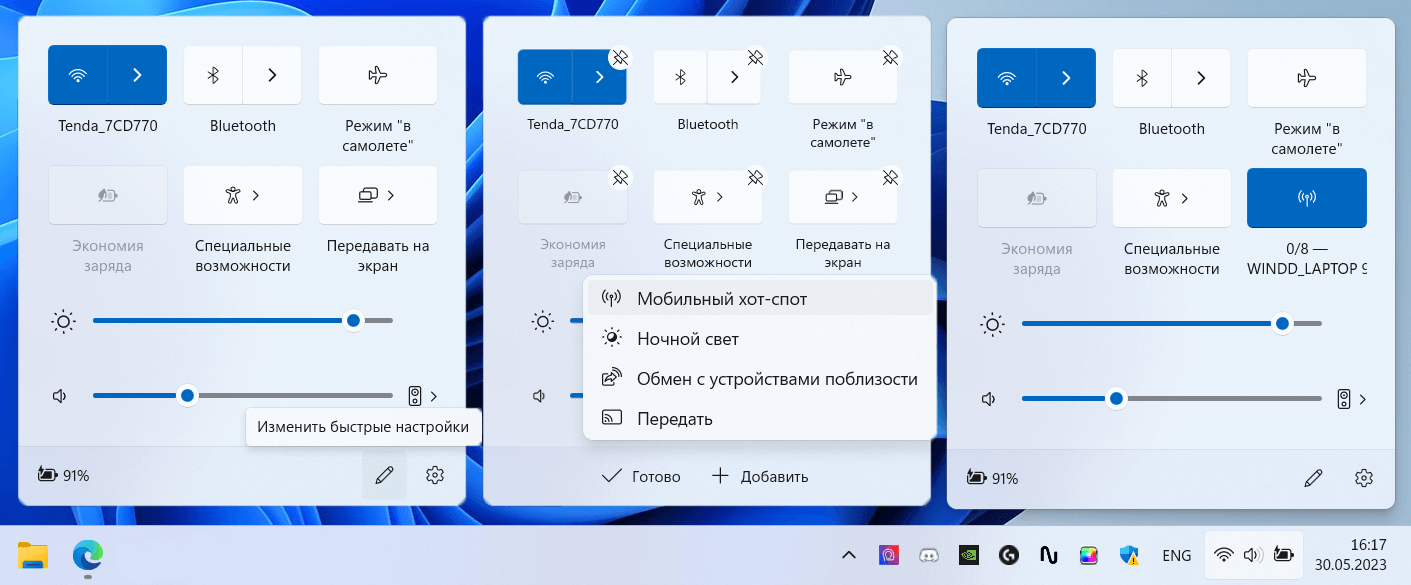Unpin the battery saver tile in middle panel
This screenshot has width=1411, height=585.
[620, 178]
